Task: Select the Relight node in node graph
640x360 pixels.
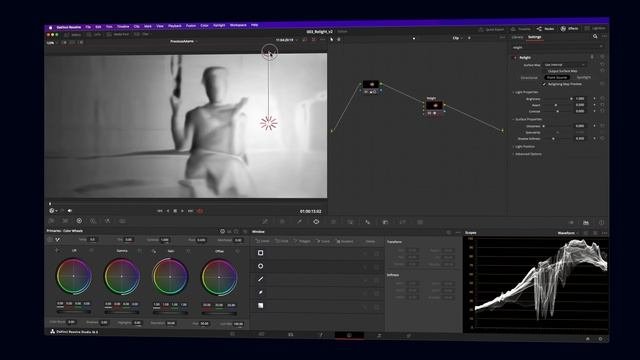Action: [x=434, y=105]
